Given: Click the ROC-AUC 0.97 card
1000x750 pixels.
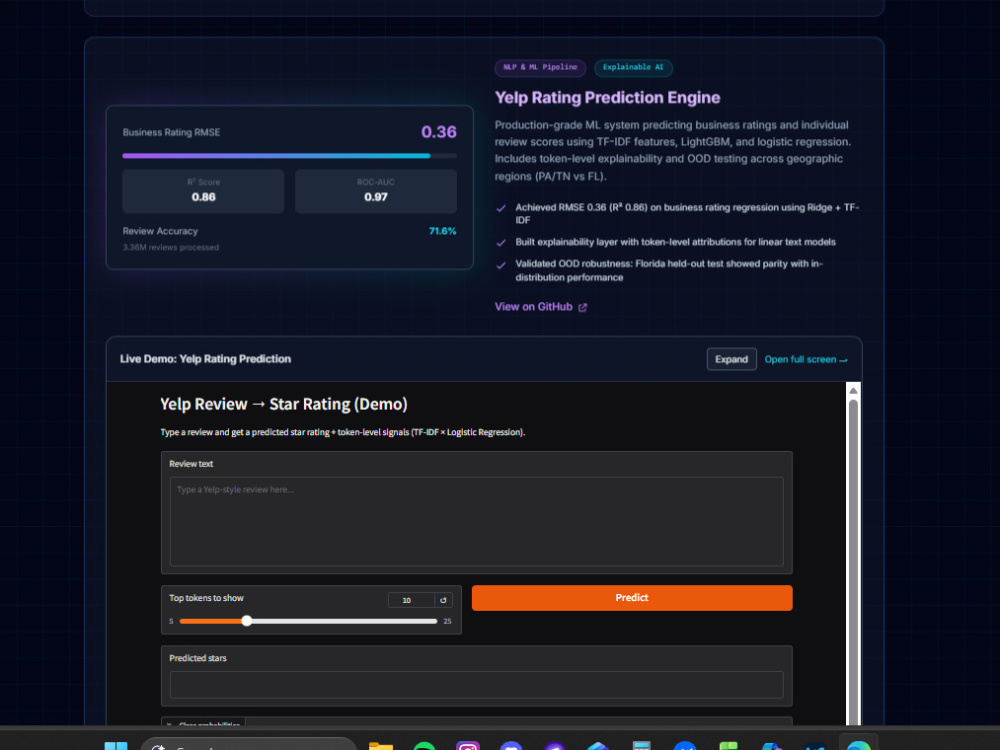Looking at the screenshot, I should [376, 191].
